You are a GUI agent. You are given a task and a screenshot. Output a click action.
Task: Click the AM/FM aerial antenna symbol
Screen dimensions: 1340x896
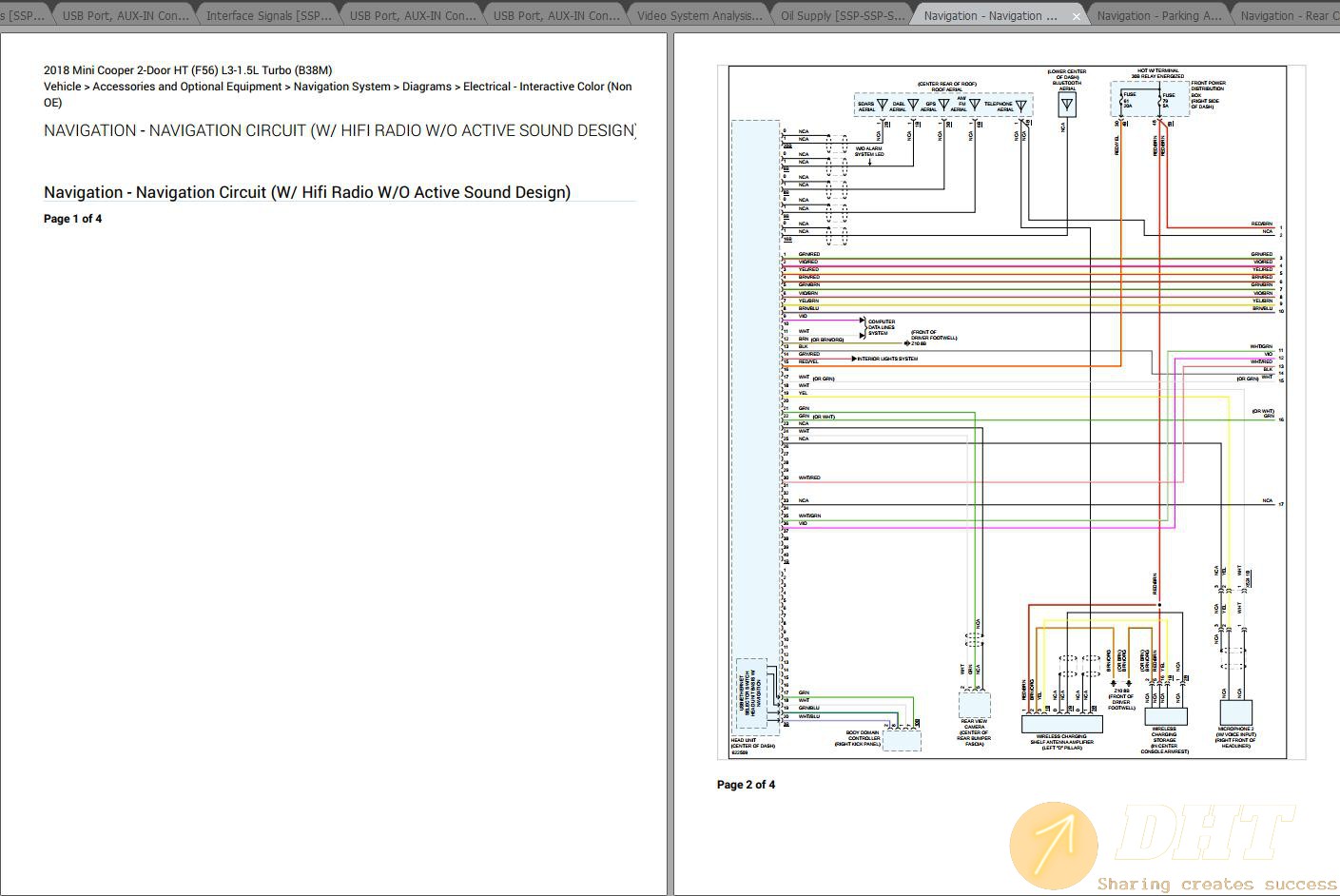pyautogui.click(x=974, y=105)
